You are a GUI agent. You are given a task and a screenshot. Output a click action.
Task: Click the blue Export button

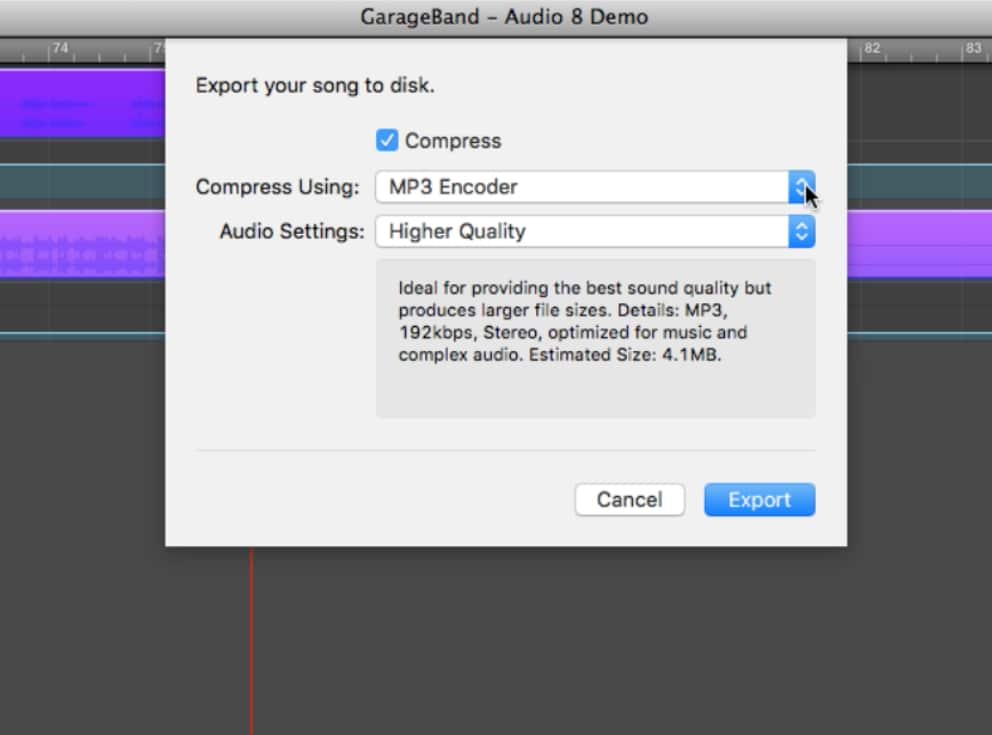pos(759,500)
